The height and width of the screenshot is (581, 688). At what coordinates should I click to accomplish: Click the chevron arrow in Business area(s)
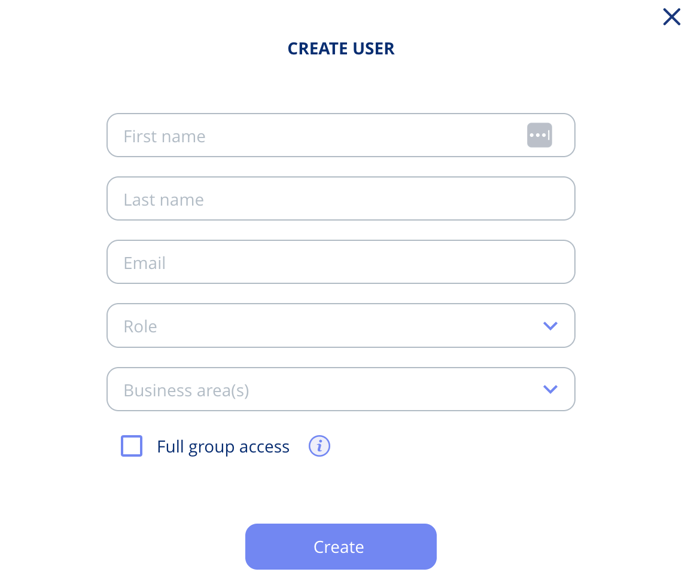point(550,389)
